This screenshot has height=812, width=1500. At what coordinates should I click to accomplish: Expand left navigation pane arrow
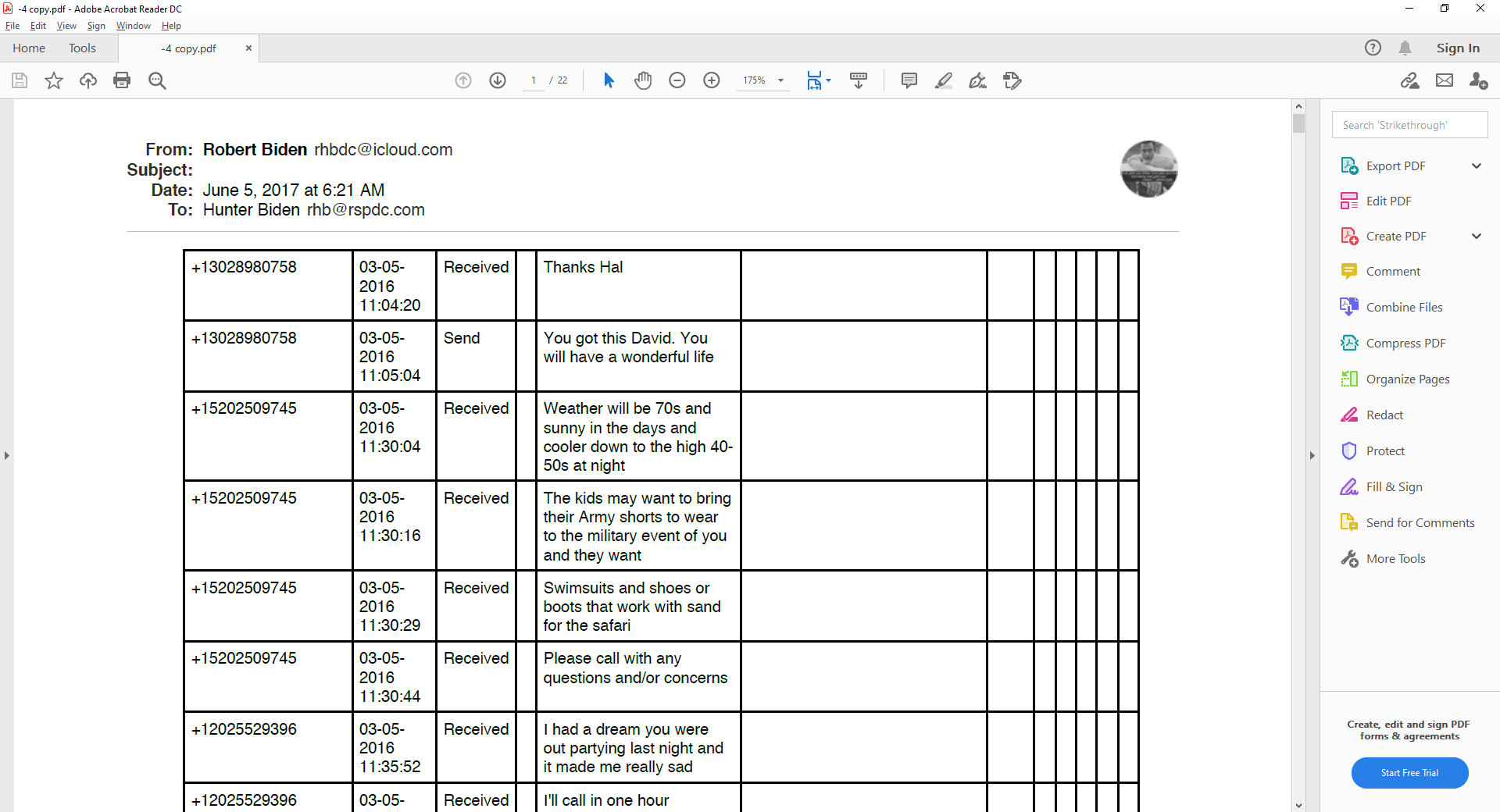7,455
